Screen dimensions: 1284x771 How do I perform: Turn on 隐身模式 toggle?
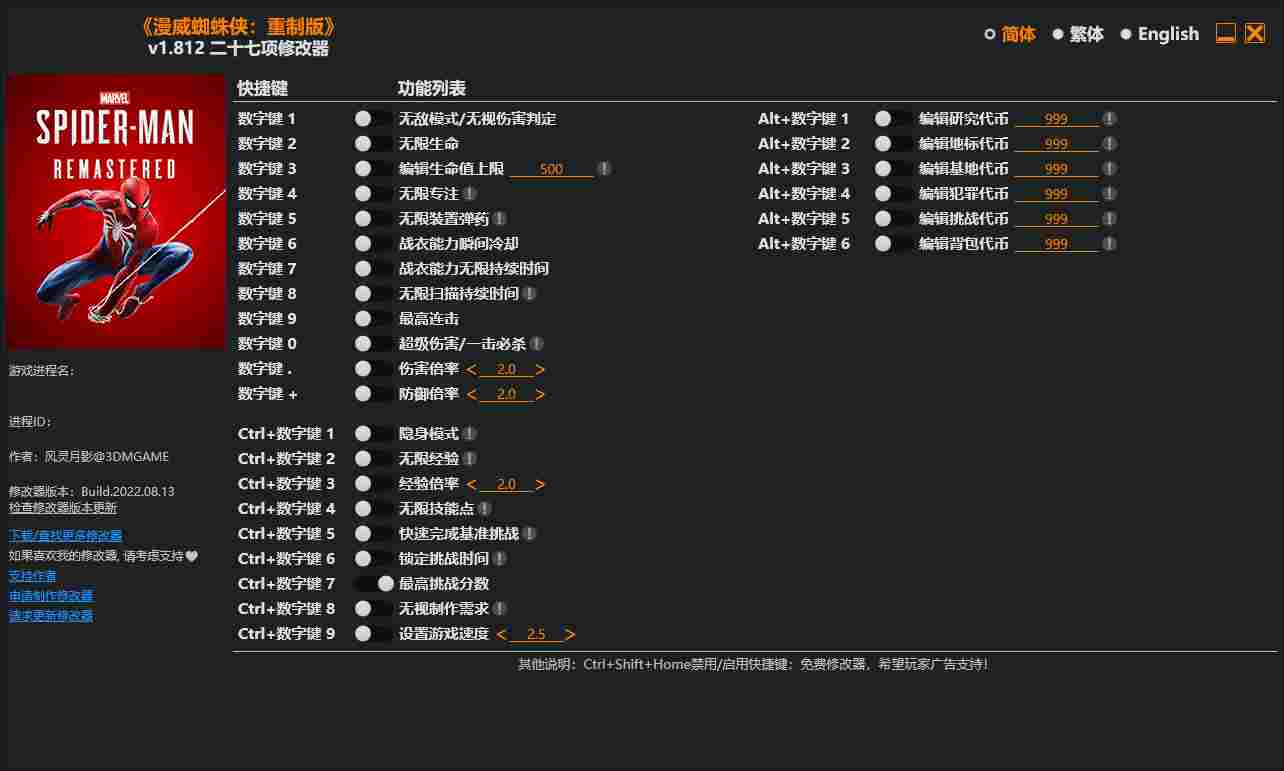(x=373, y=434)
